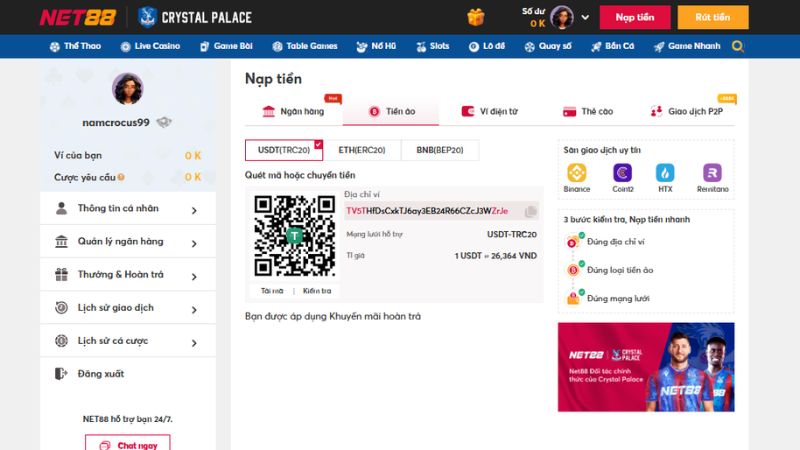Click the NET88 logo
This screenshot has height=450, width=800.
pyautogui.click(x=78, y=17)
